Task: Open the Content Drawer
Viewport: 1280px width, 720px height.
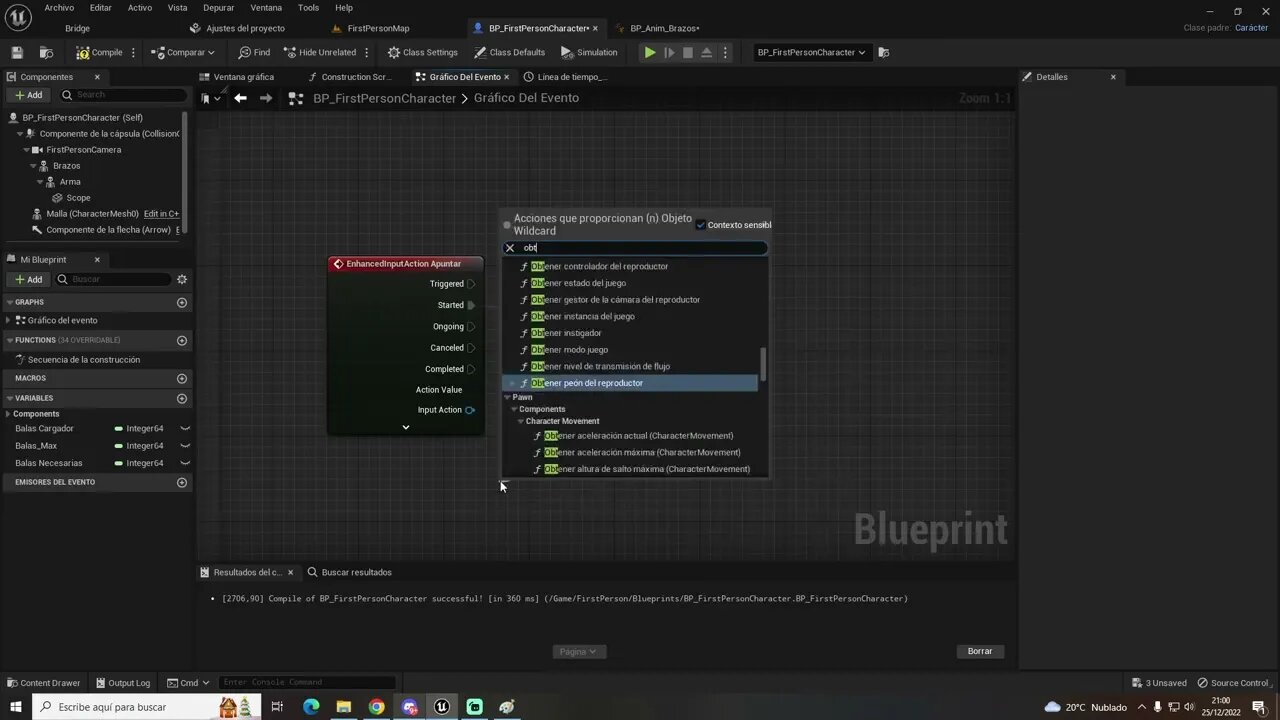Action: [43, 683]
